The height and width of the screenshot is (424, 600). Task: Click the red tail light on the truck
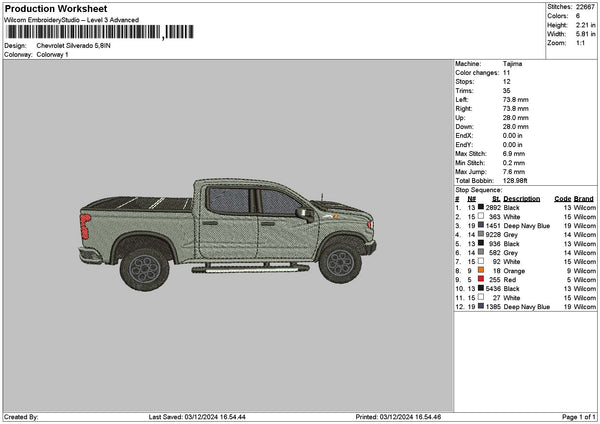coord(86,228)
